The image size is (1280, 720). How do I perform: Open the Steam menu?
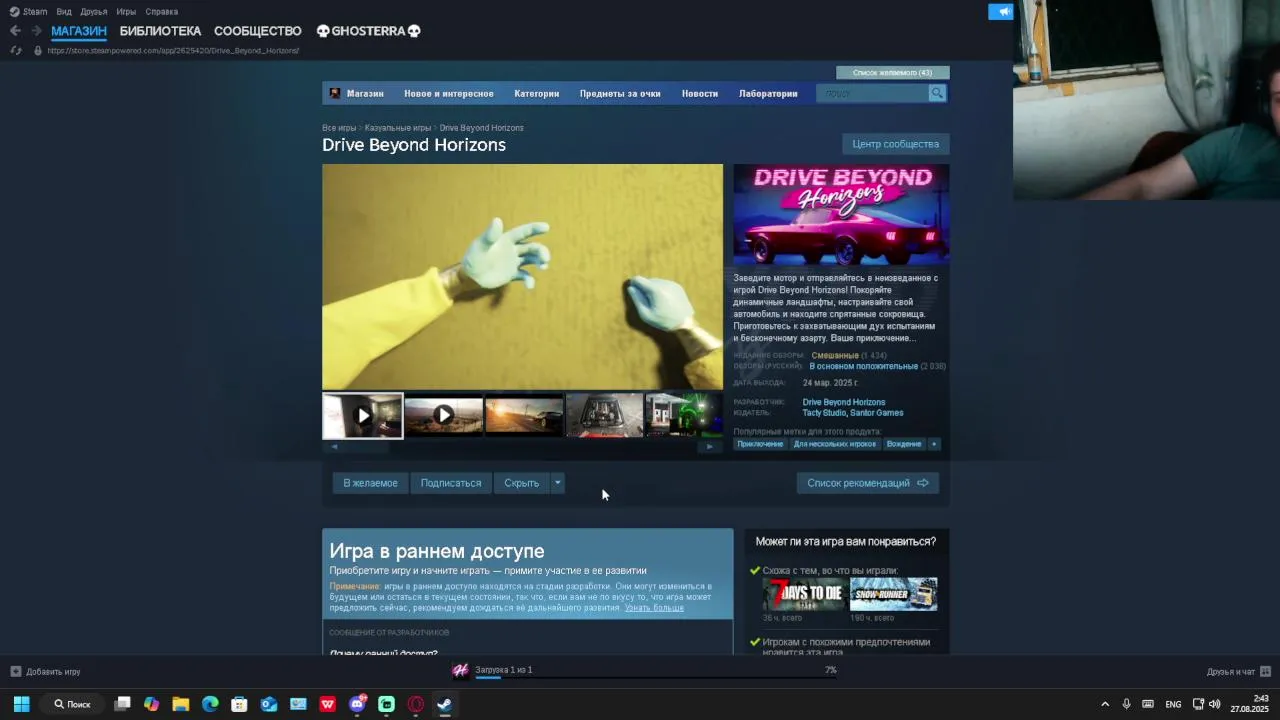(x=28, y=12)
